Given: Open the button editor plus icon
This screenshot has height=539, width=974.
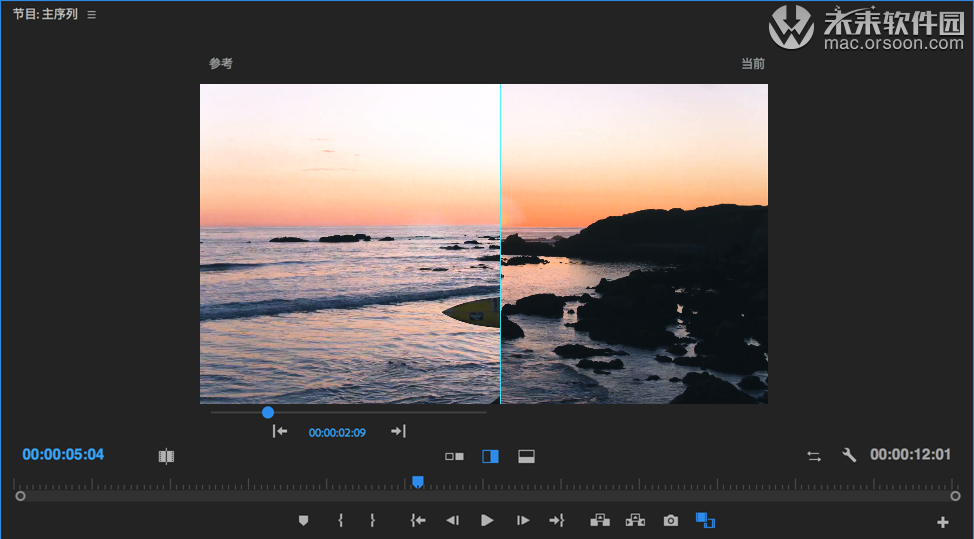Looking at the screenshot, I should pos(943,522).
